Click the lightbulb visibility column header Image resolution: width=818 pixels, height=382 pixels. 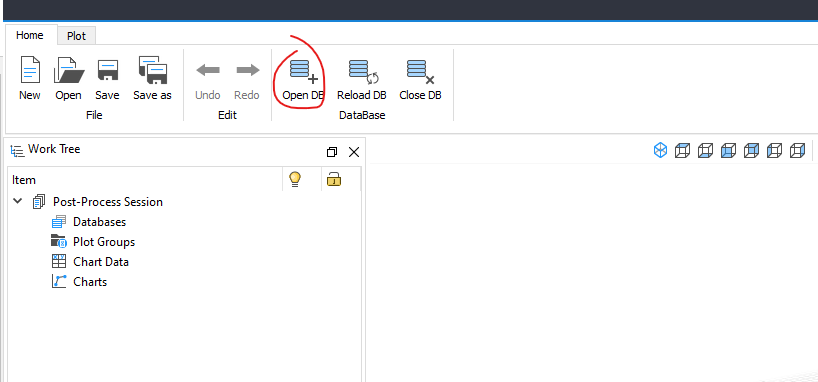[x=295, y=180]
